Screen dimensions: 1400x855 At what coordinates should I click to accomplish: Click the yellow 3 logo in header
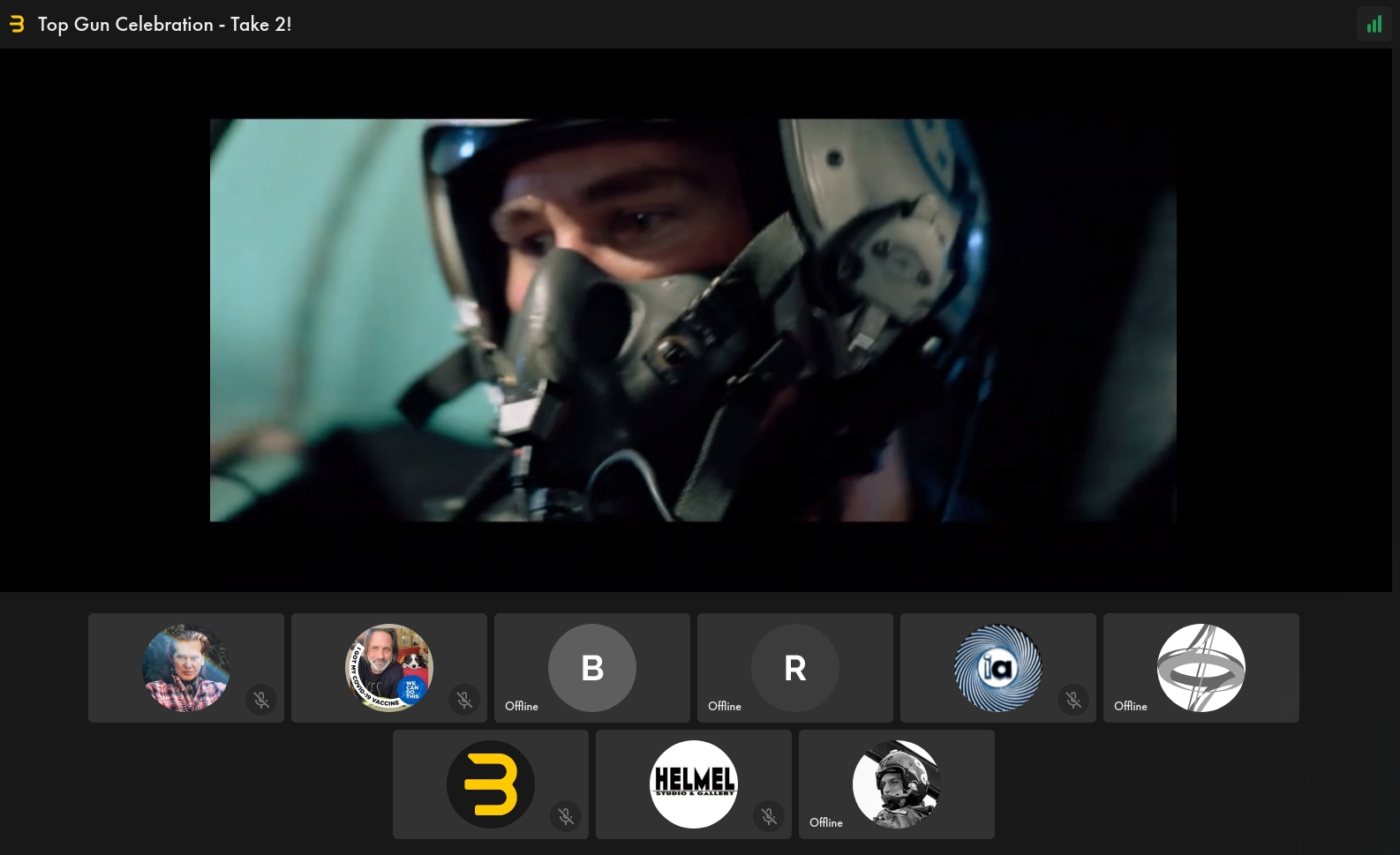[17, 25]
